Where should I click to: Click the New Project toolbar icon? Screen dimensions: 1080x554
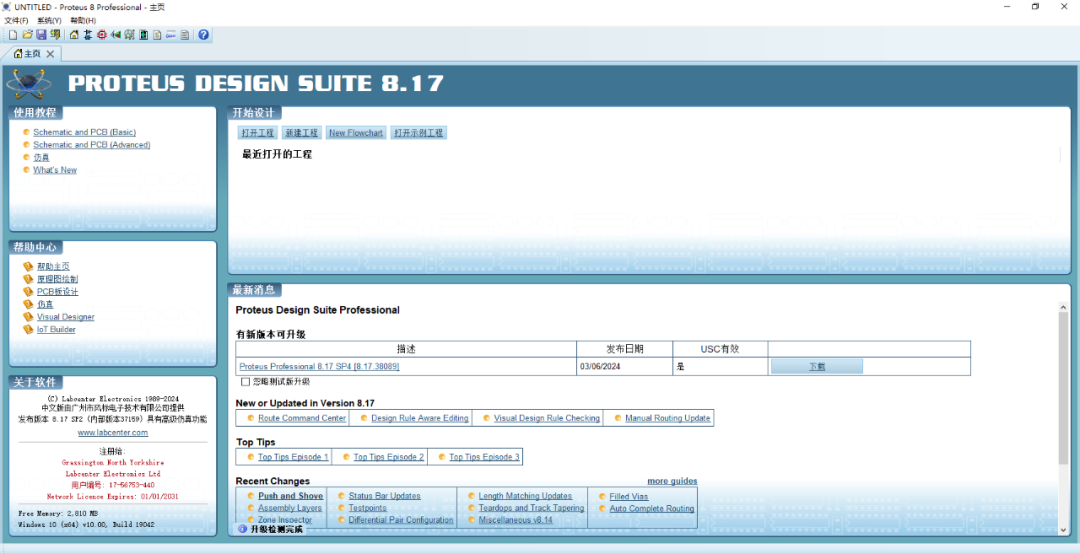point(12,35)
